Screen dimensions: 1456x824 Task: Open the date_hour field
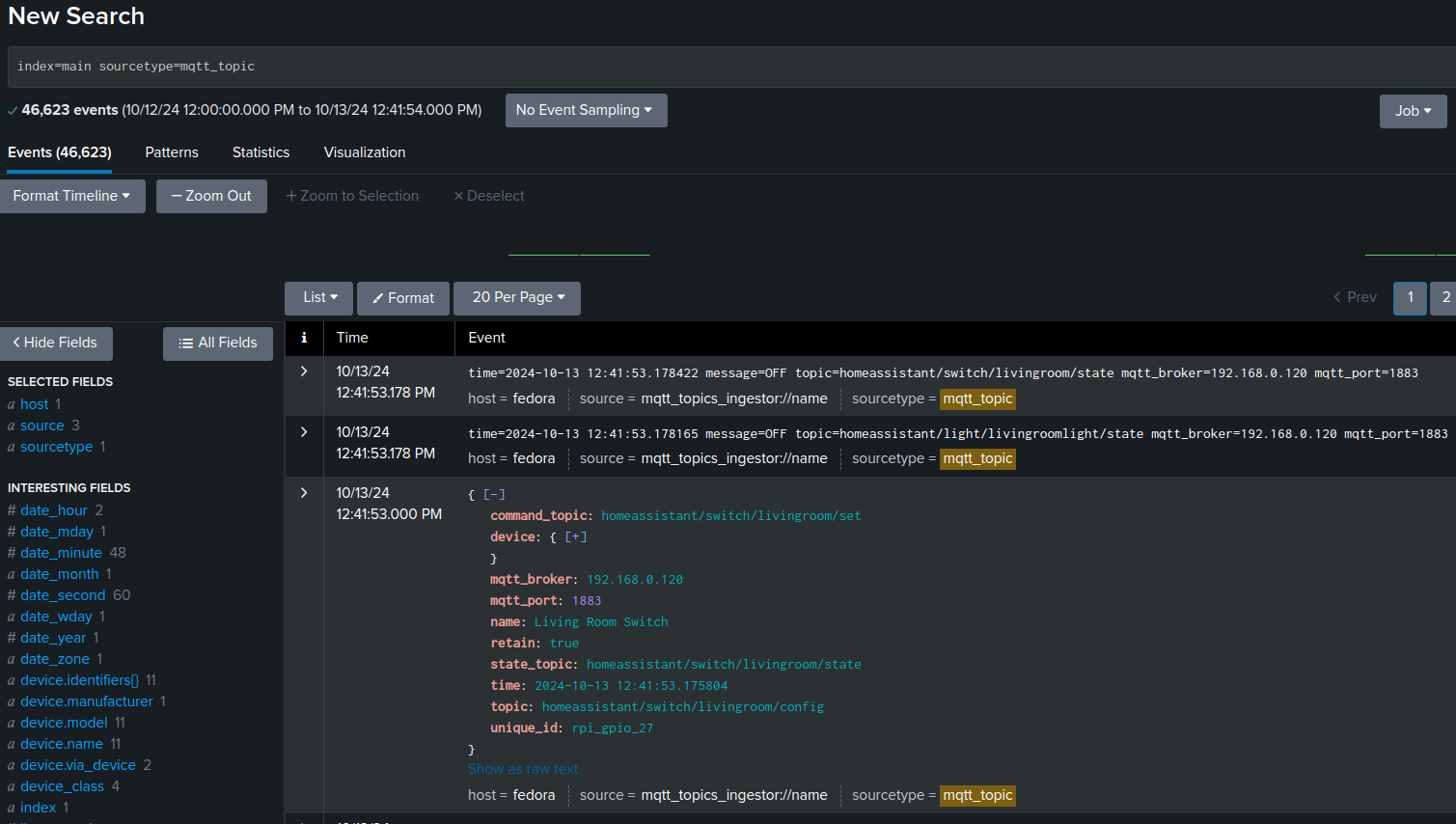(x=54, y=510)
